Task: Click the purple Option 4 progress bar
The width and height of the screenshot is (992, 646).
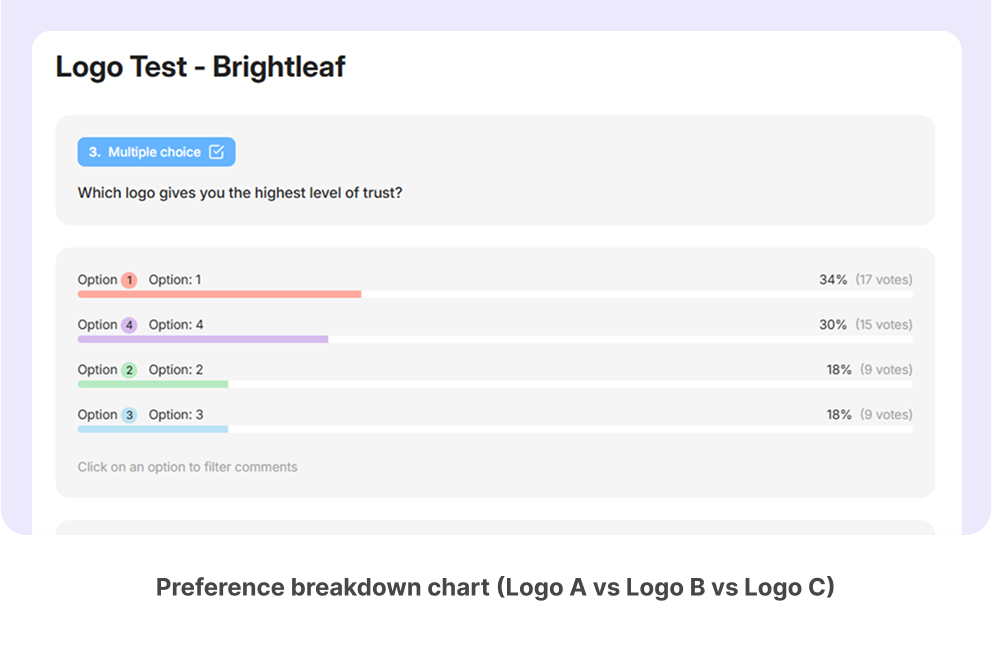Action: click(x=203, y=339)
